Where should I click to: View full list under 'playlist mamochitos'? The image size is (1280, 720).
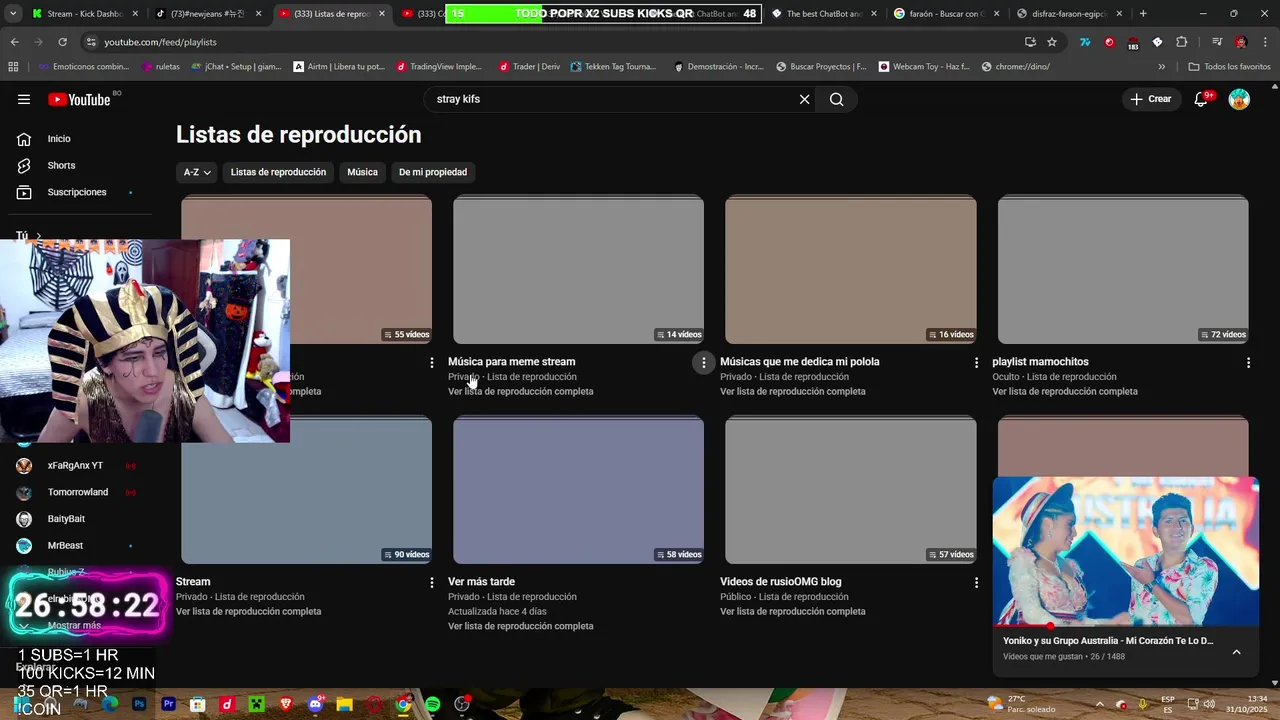(x=1065, y=392)
